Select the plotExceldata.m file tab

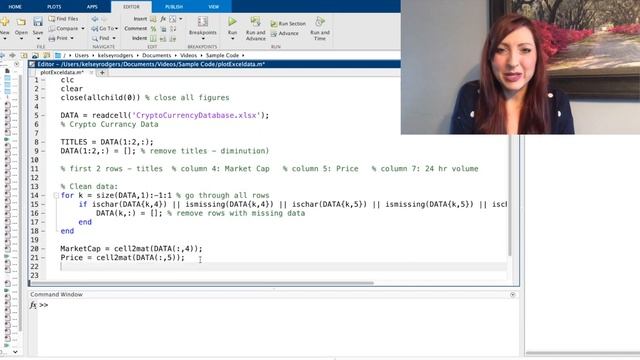pyautogui.click(x=62, y=72)
